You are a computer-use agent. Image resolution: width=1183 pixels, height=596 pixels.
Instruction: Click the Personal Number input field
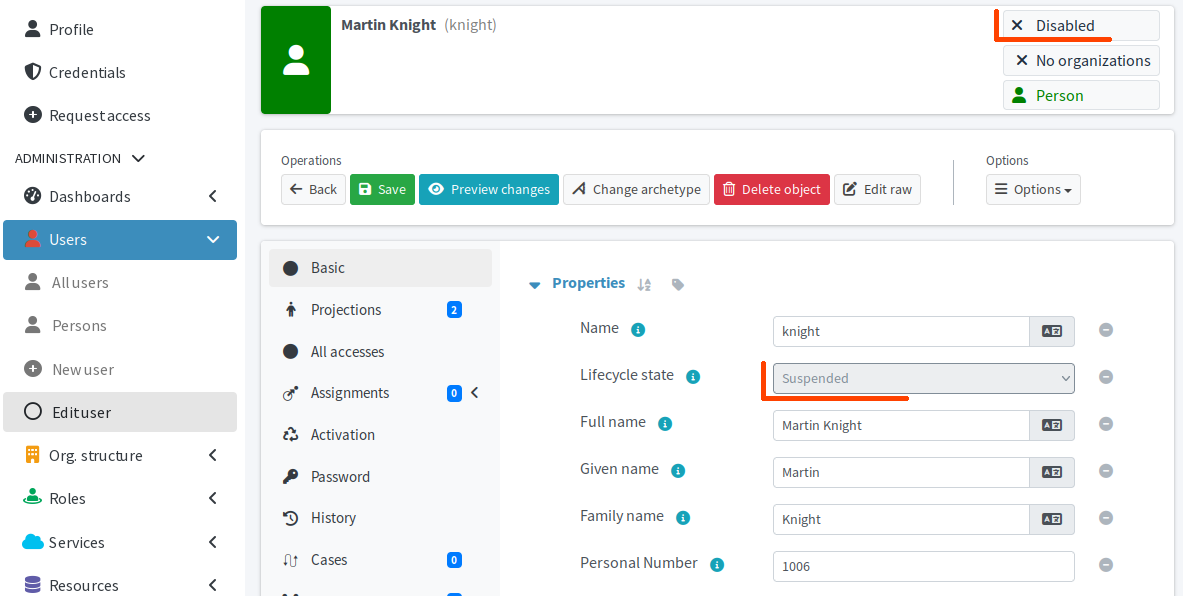click(x=922, y=566)
